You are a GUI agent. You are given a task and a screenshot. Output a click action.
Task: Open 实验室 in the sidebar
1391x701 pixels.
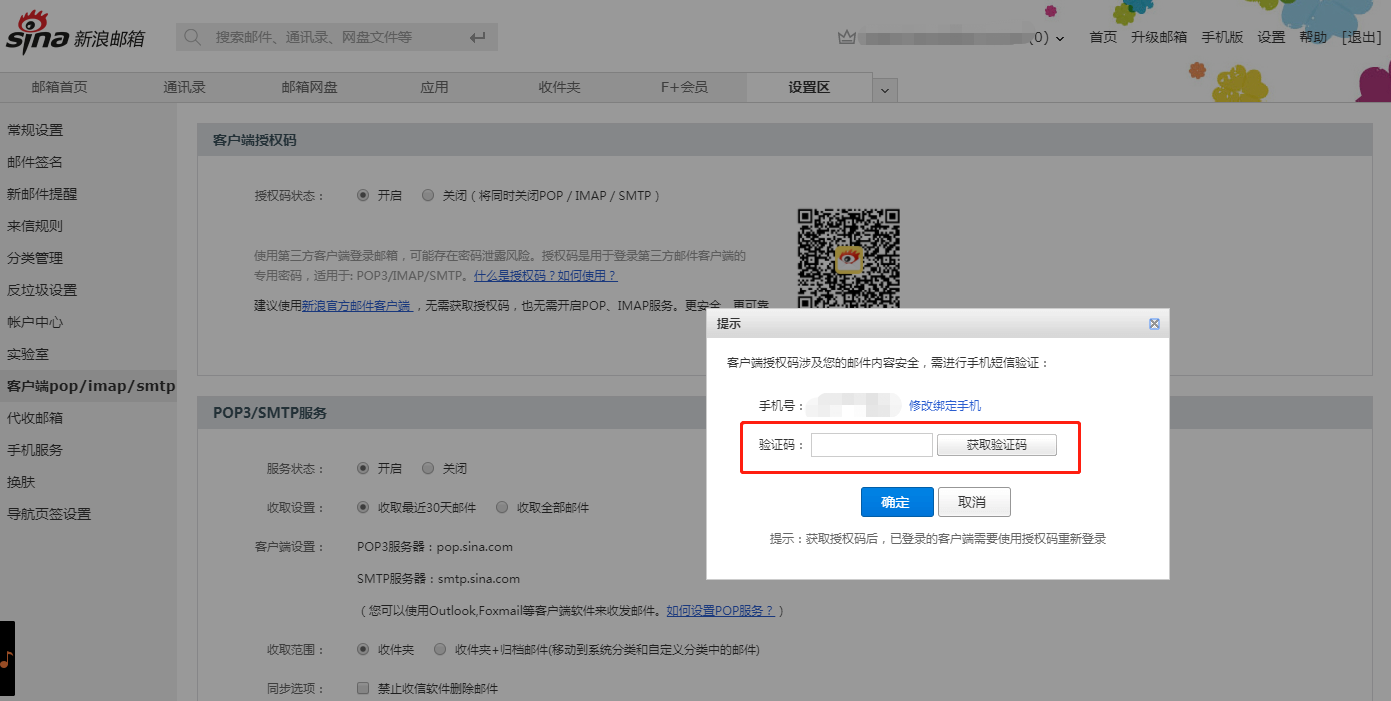click(28, 354)
